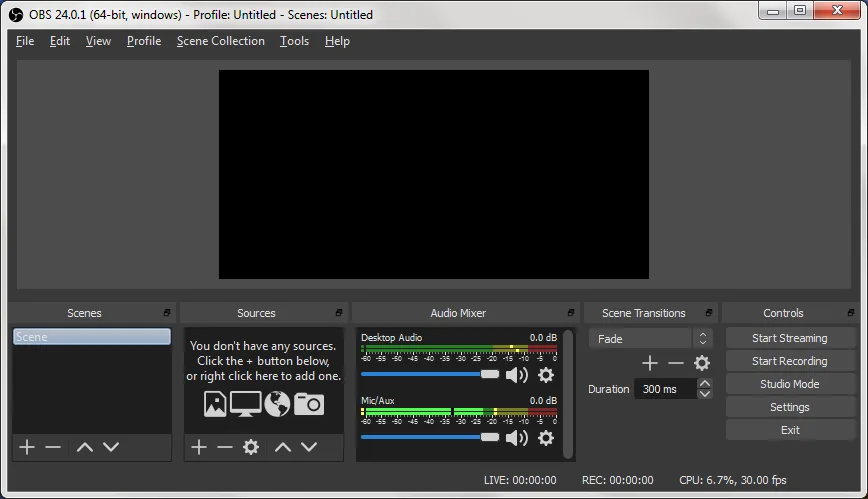Undock the Scenes panel
This screenshot has width=868, height=499.
(167, 313)
